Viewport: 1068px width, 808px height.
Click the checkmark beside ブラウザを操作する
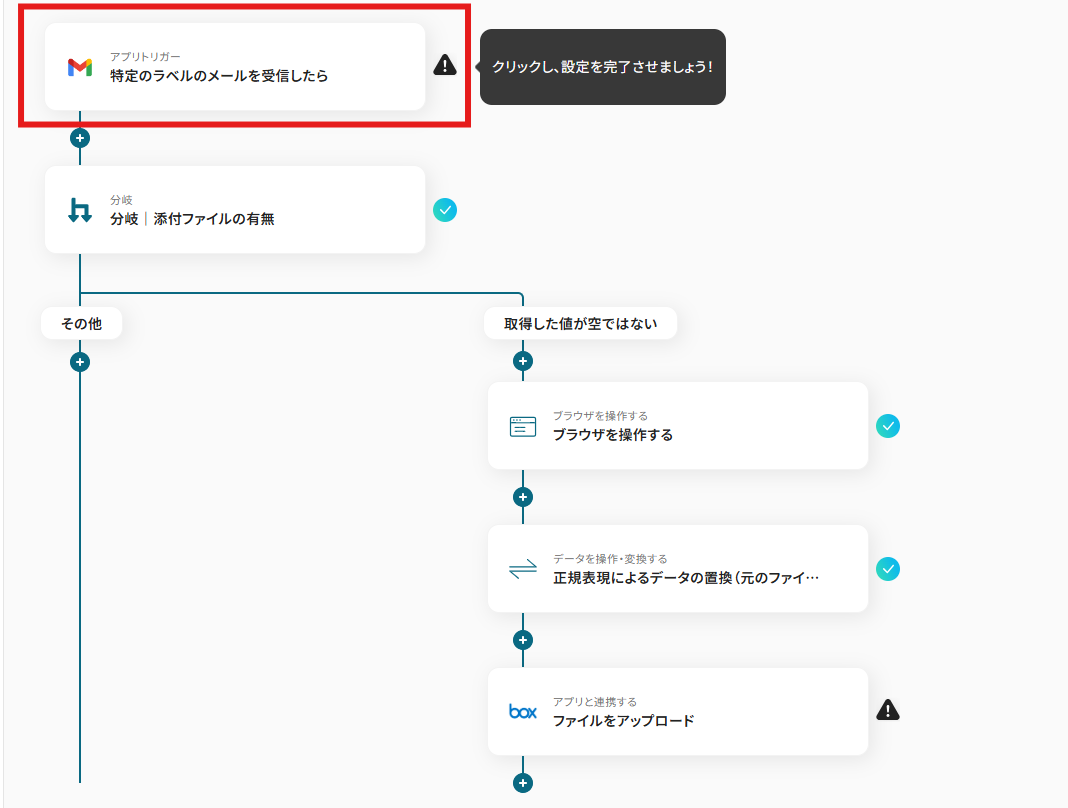[888, 426]
